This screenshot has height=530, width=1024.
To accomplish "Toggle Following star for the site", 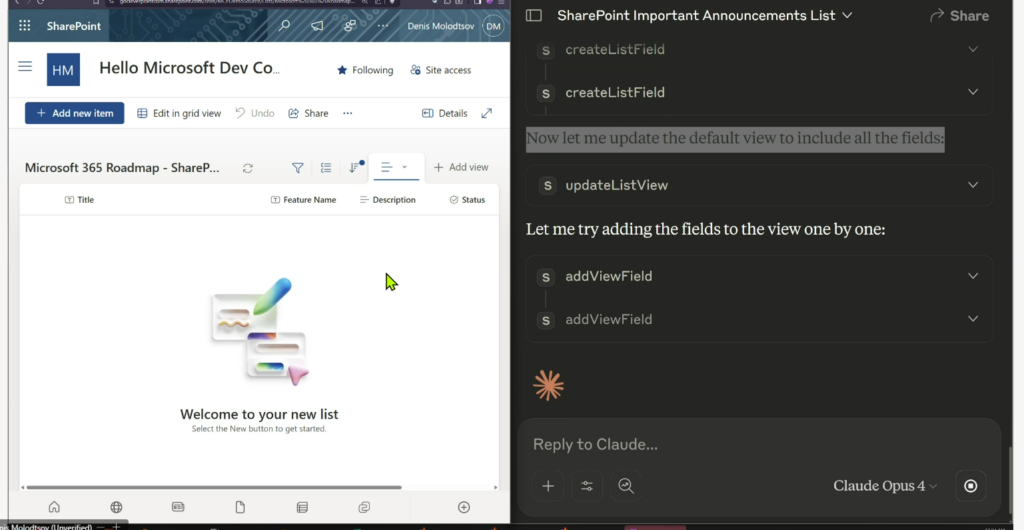I will (365, 70).
